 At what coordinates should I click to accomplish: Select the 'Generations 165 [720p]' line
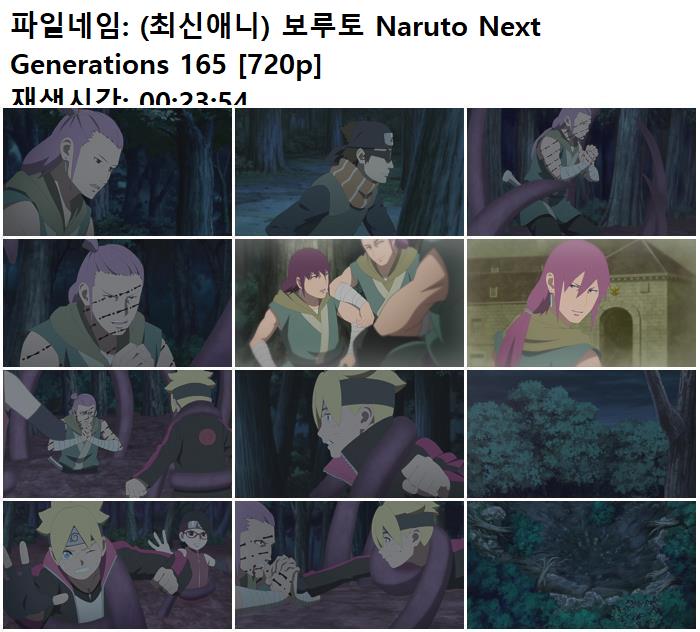tap(166, 65)
